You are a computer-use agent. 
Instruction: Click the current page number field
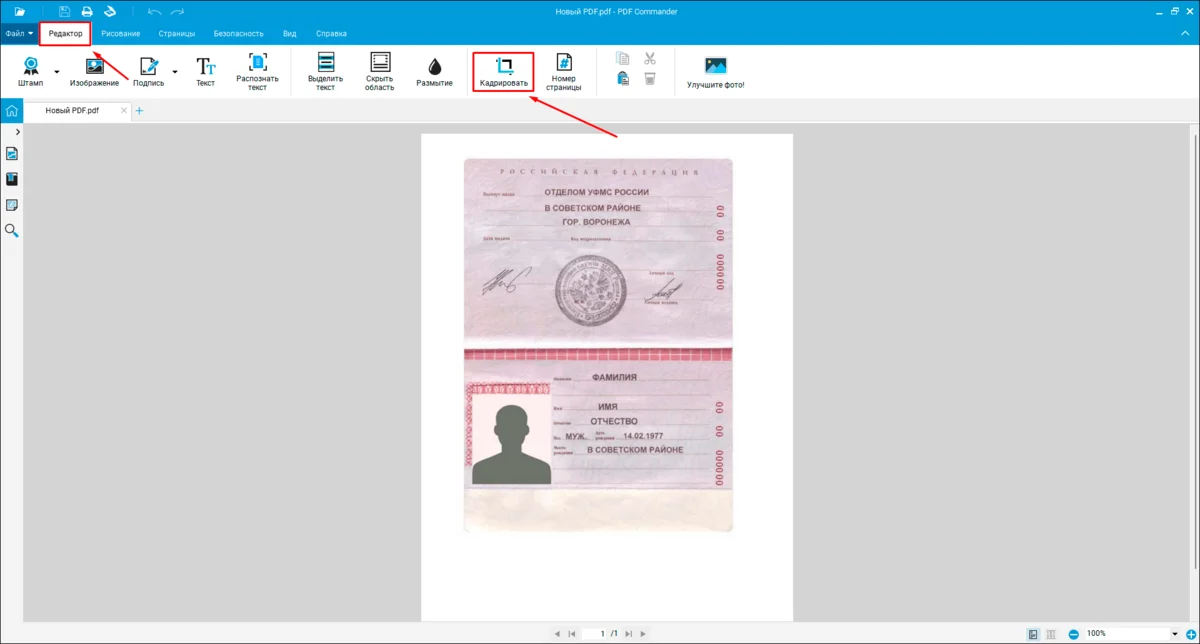[596, 634]
